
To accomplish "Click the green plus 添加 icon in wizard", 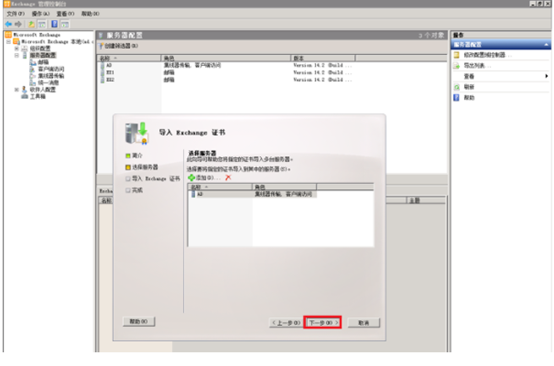I will (x=191, y=178).
